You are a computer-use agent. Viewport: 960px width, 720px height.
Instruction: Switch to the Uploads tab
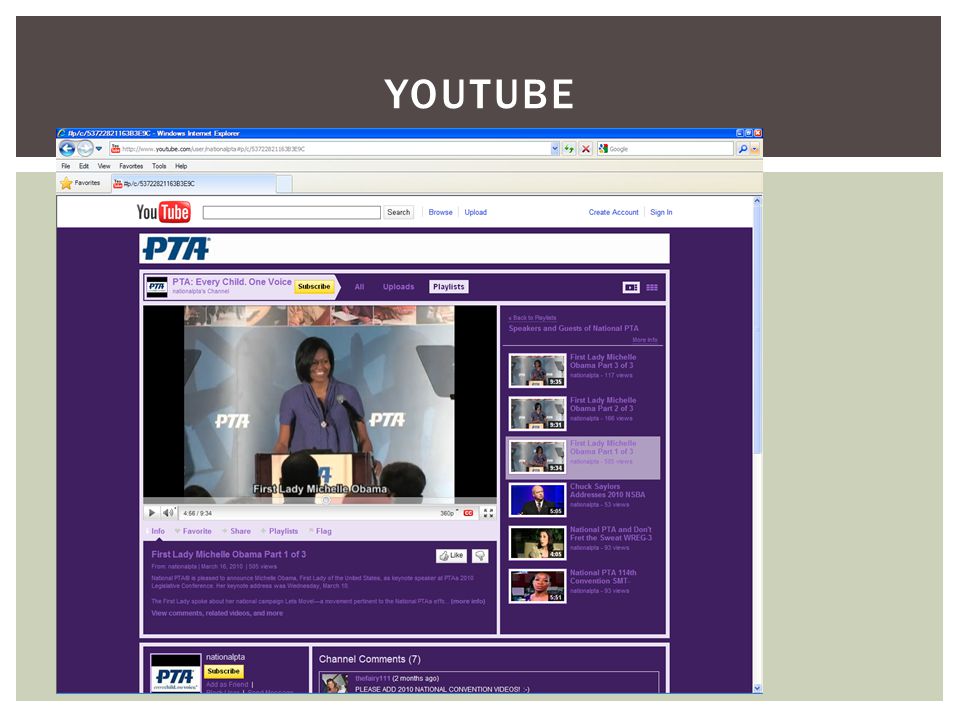[399, 287]
